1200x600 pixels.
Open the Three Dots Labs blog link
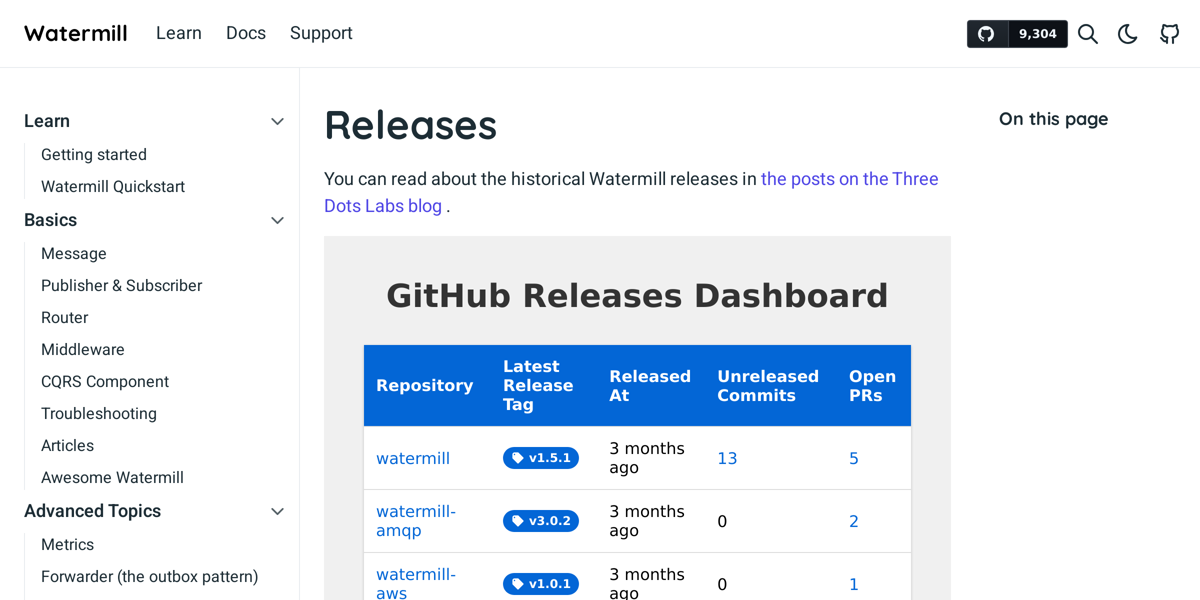click(849, 178)
